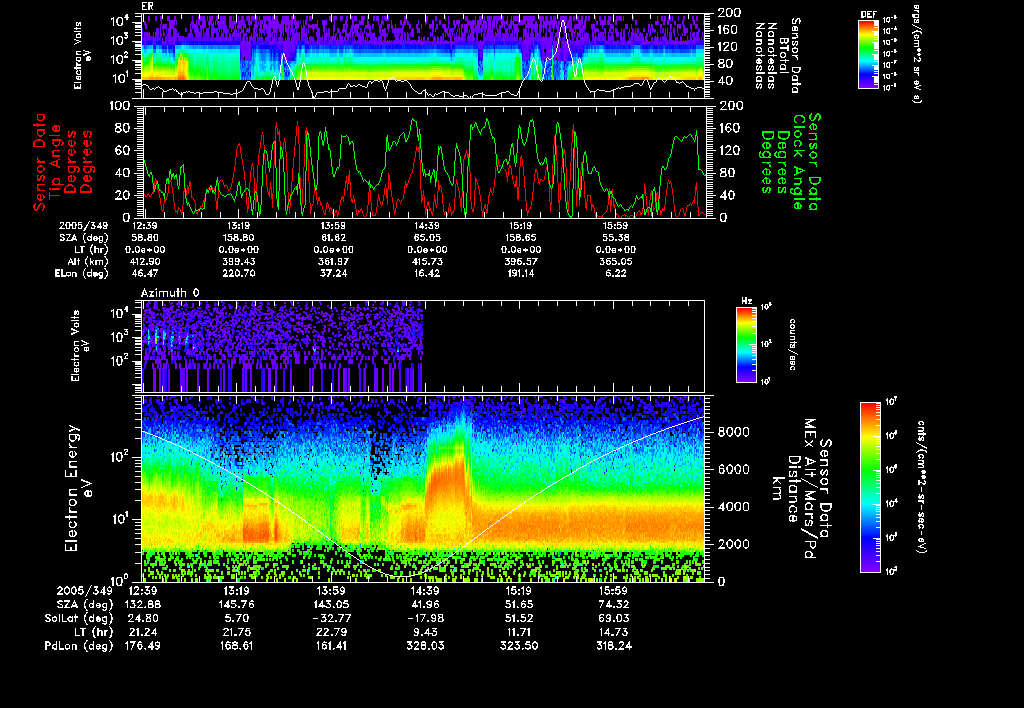Click altitude value 361.97
This screenshot has width=1024, height=708.
pos(333,262)
